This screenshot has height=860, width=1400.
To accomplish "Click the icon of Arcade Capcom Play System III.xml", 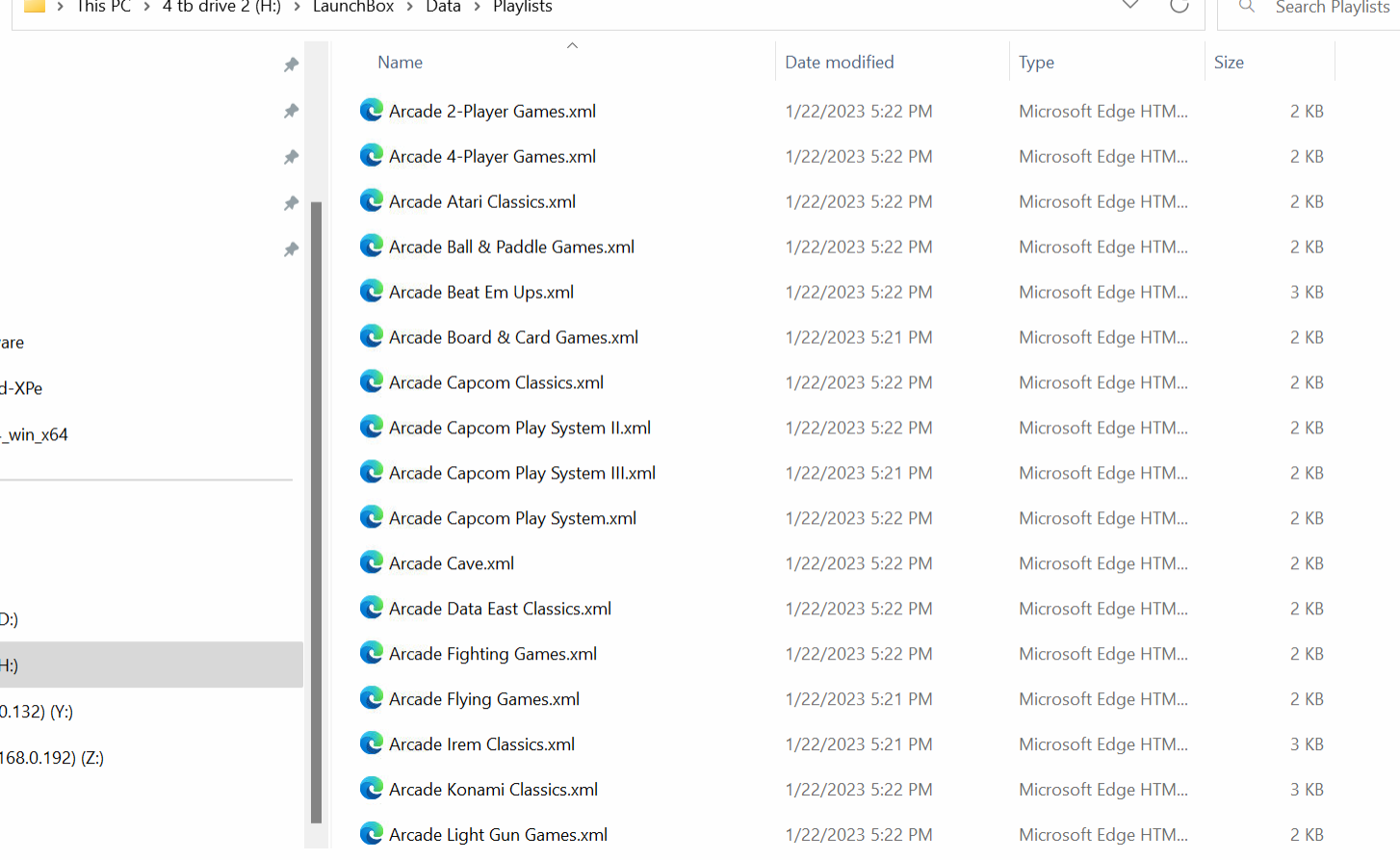I will pos(372,472).
